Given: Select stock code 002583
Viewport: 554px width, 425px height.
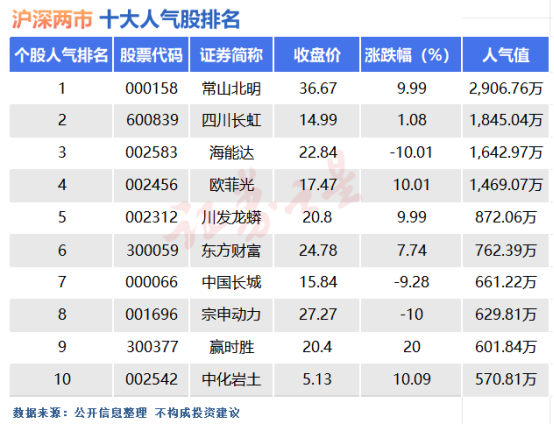Looking at the screenshot, I should pyautogui.click(x=152, y=153).
